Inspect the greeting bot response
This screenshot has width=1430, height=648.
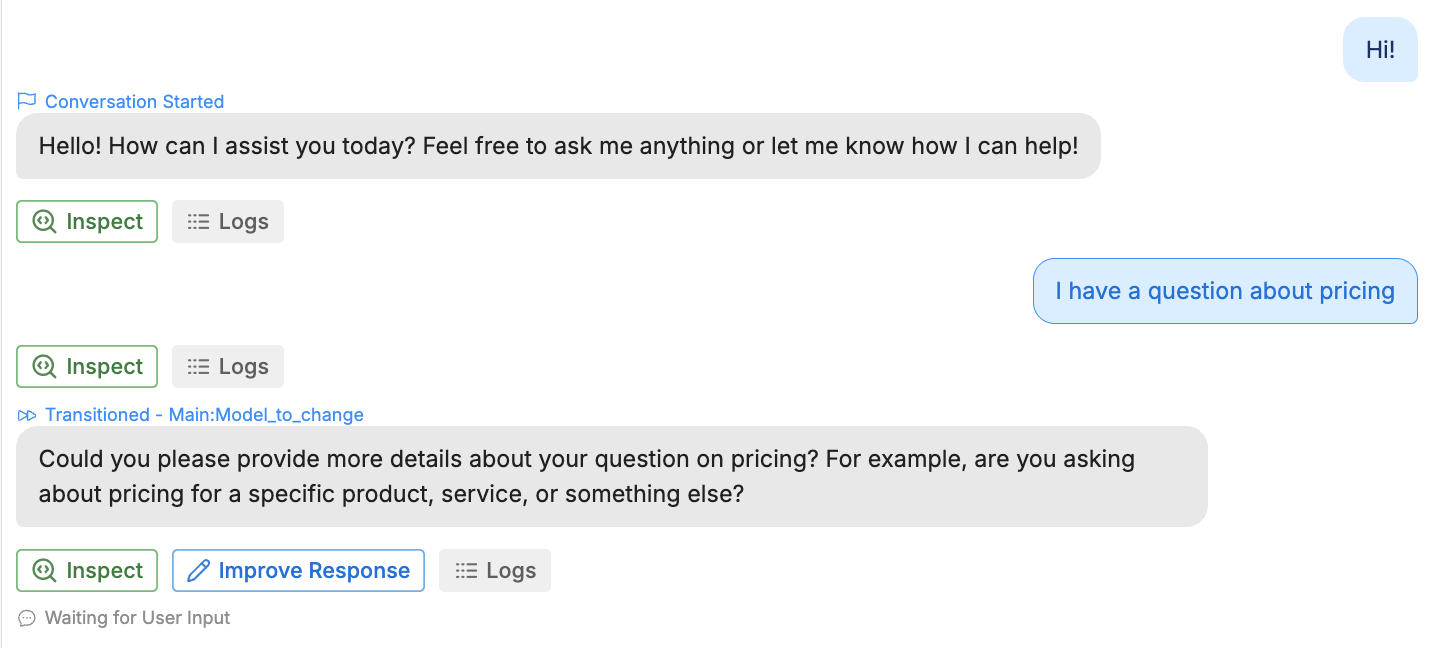click(87, 222)
